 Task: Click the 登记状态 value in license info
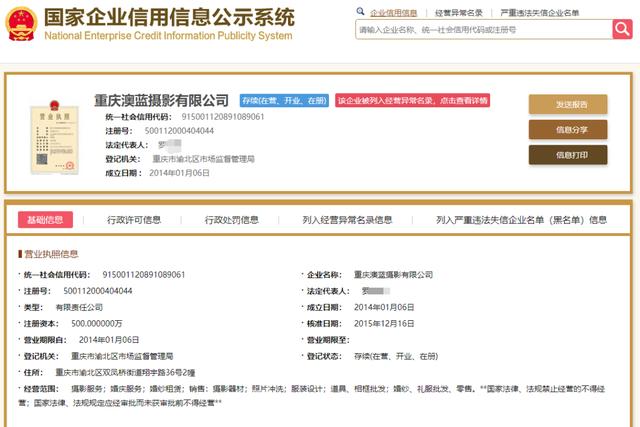pyautogui.click(x=396, y=356)
